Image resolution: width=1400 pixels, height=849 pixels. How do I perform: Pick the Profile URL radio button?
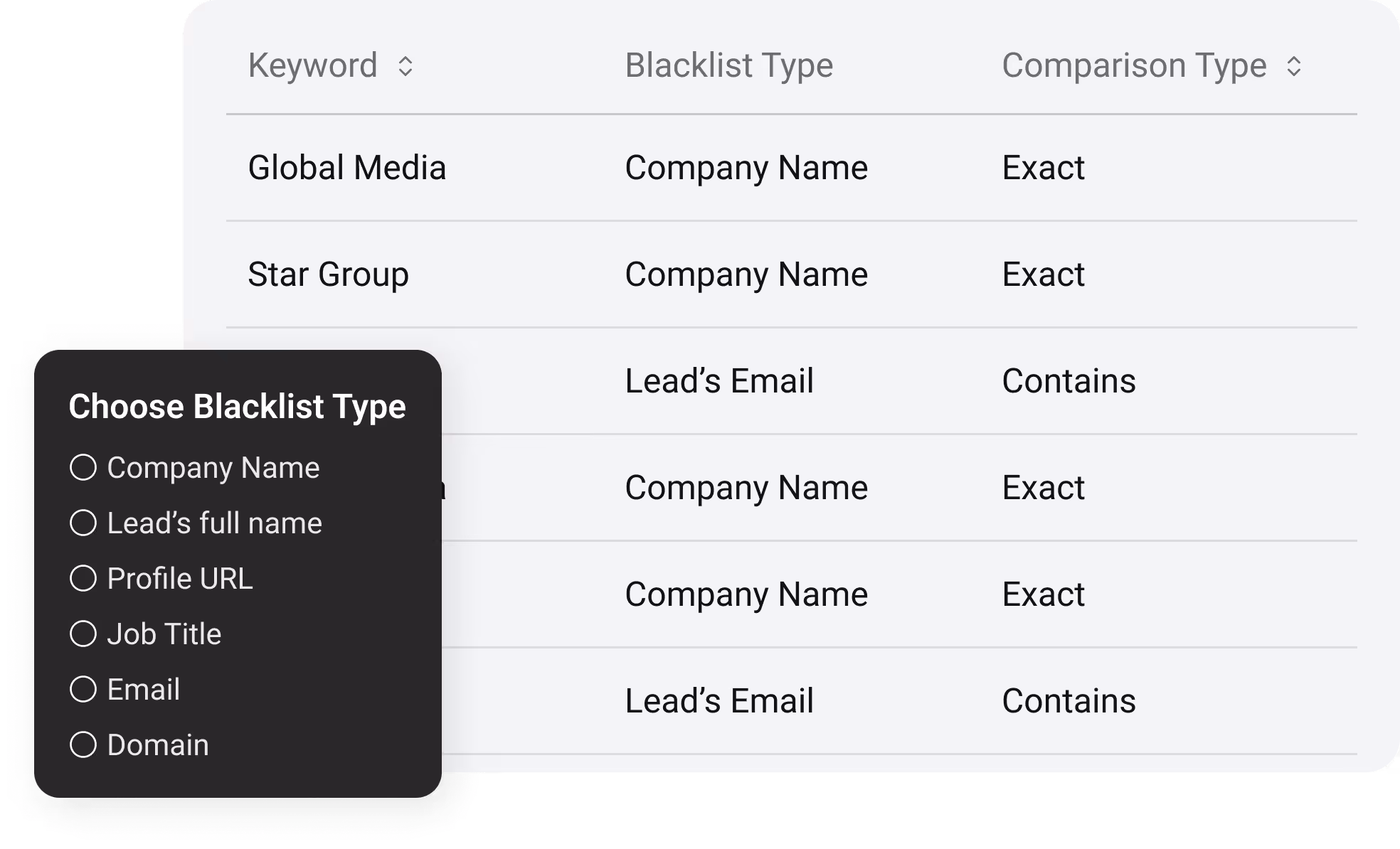click(x=83, y=579)
